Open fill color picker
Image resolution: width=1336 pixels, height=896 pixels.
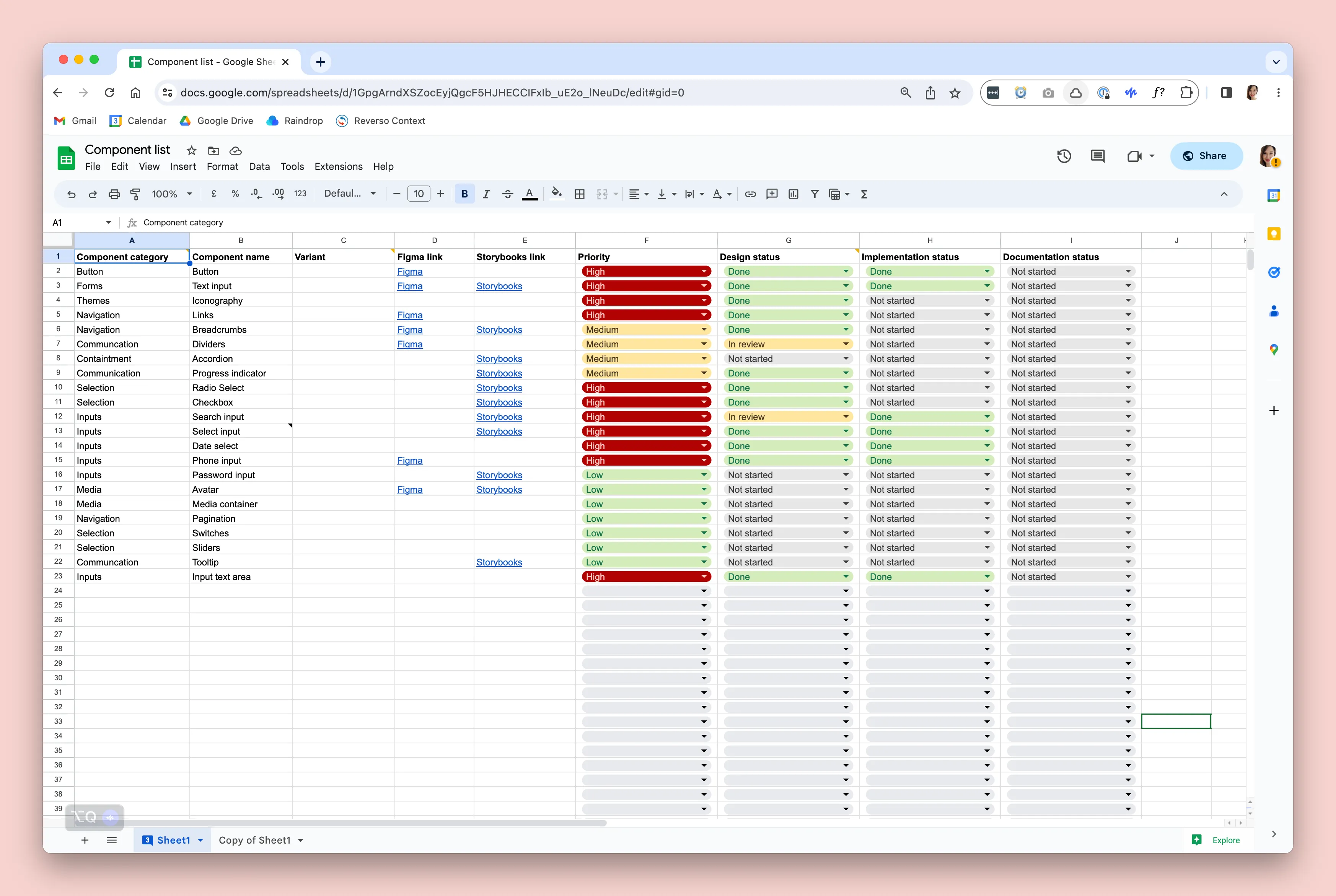[x=556, y=193]
